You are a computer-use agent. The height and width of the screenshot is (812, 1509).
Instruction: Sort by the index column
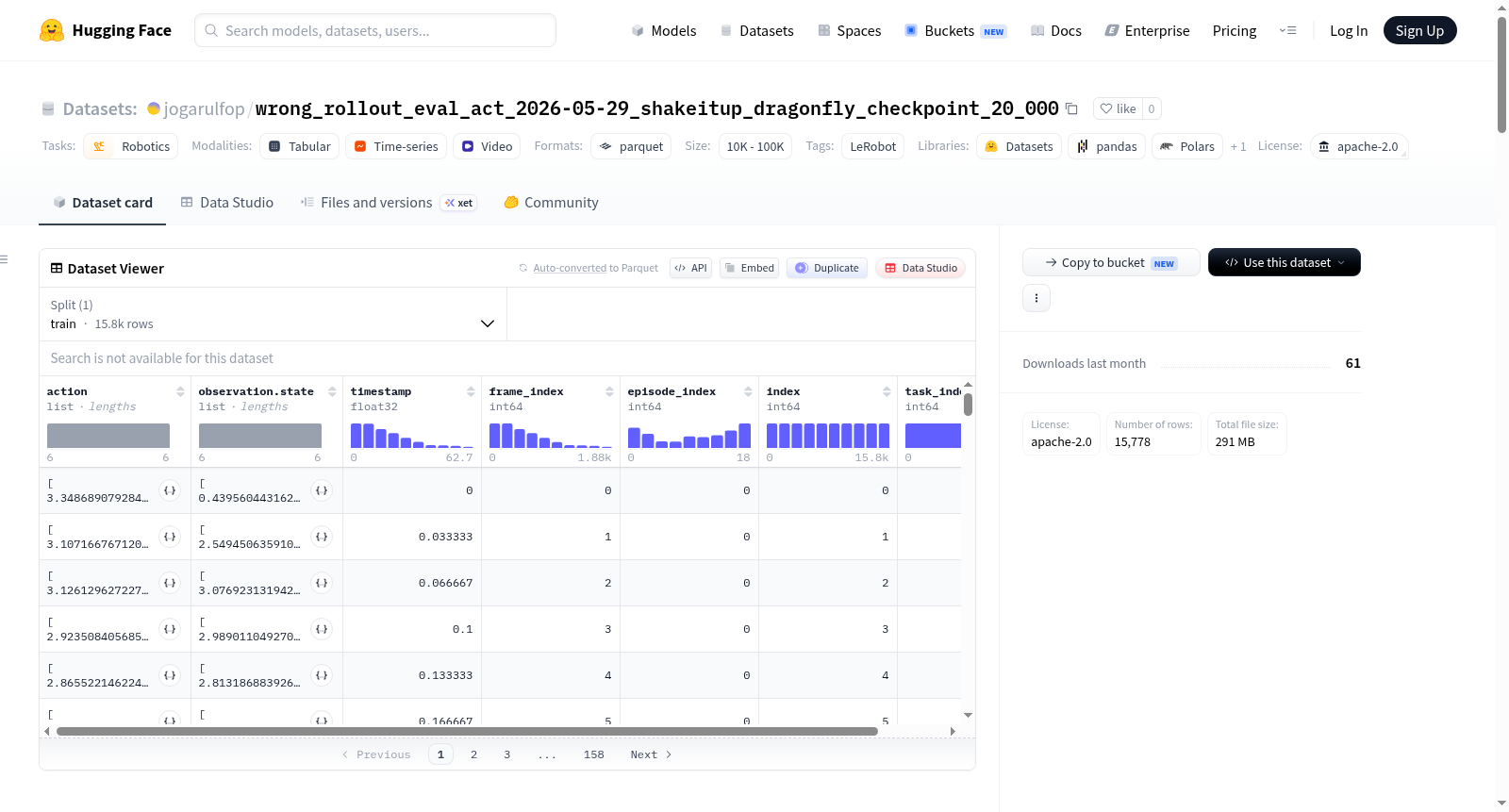point(887,391)
